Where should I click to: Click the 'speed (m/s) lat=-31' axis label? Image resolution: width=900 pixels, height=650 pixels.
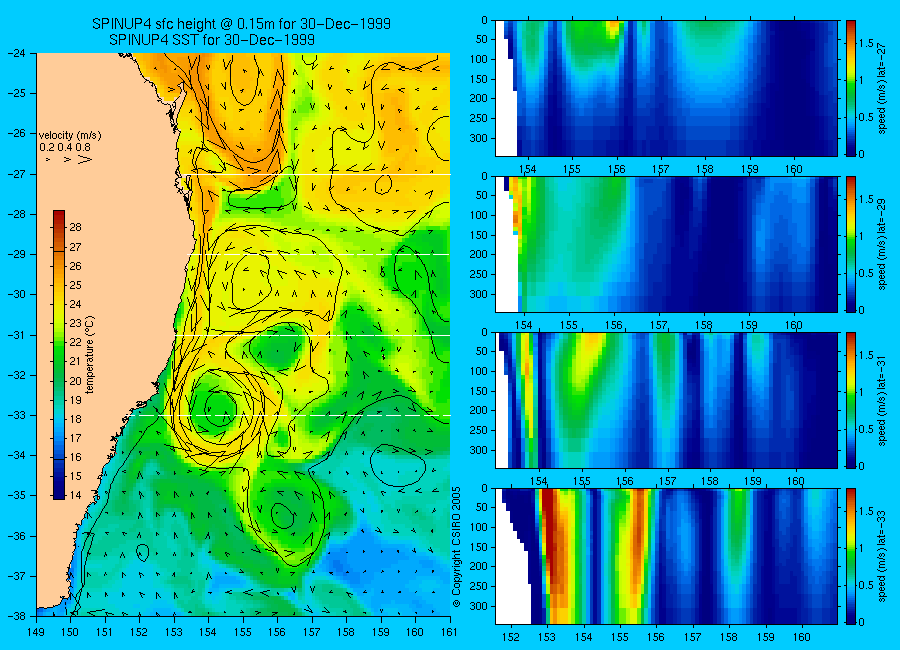[x=882, y=400]
